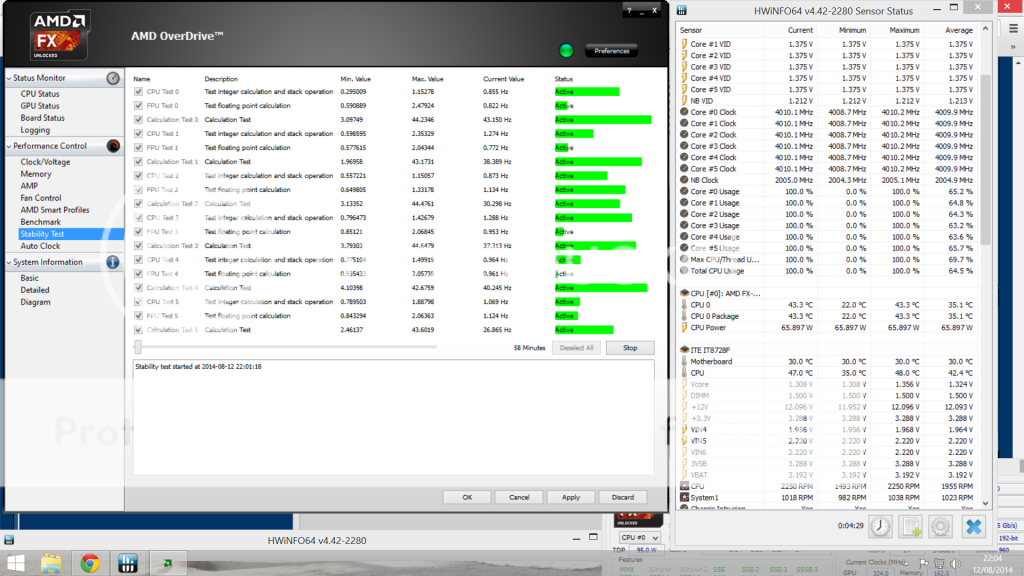Click the Deselect All button
Screen dimensions: 1024x576
pyautogui.click(x=577, y=348)
